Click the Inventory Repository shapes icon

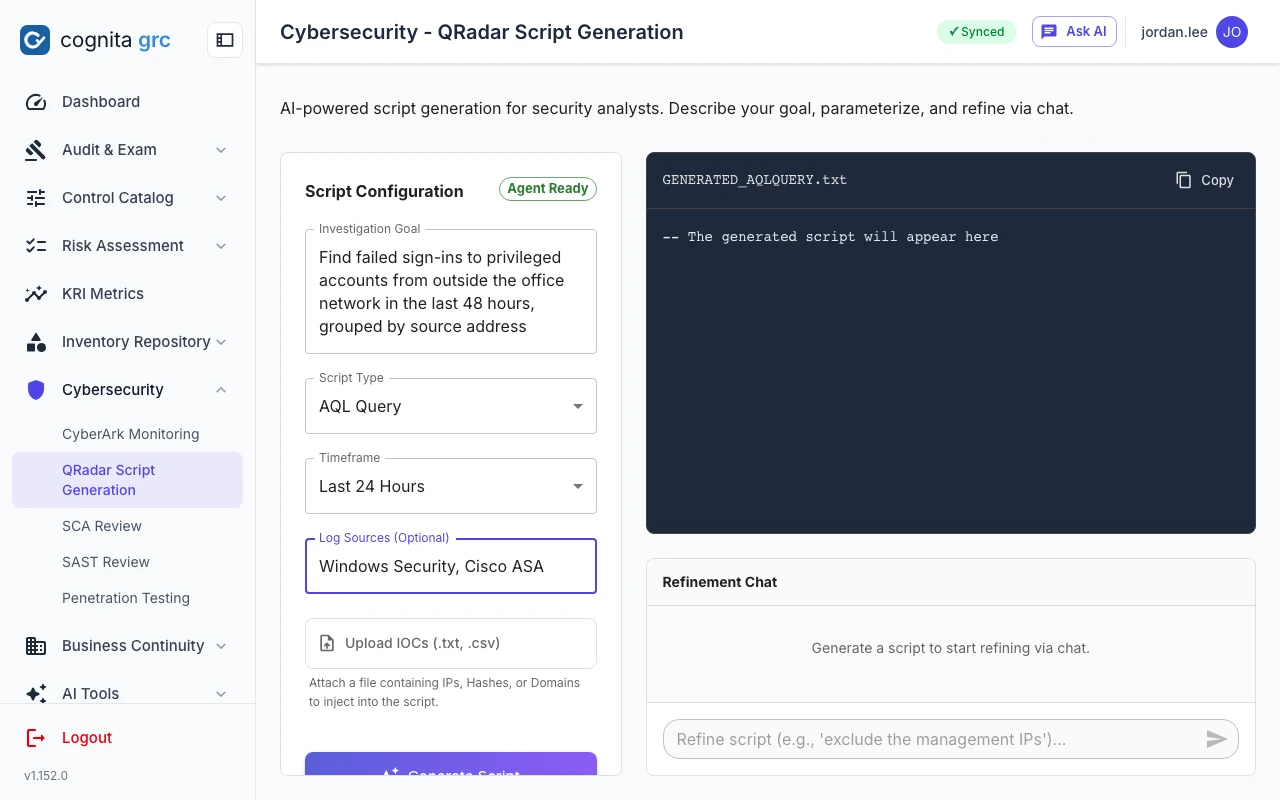pyautogui.click(x=36, y=342)
